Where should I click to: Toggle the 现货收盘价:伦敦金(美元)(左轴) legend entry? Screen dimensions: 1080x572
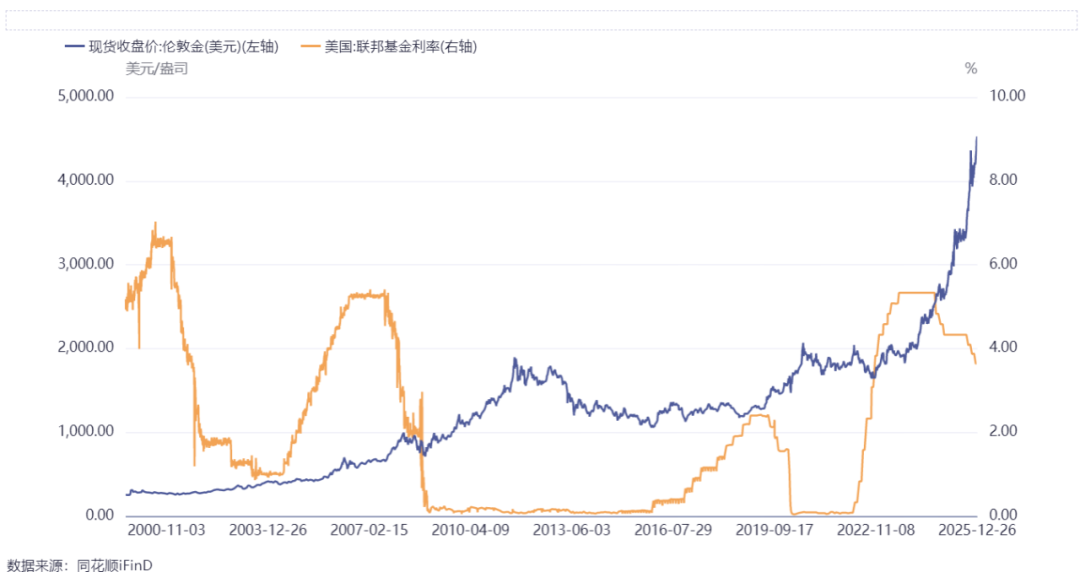click(172, 47)
